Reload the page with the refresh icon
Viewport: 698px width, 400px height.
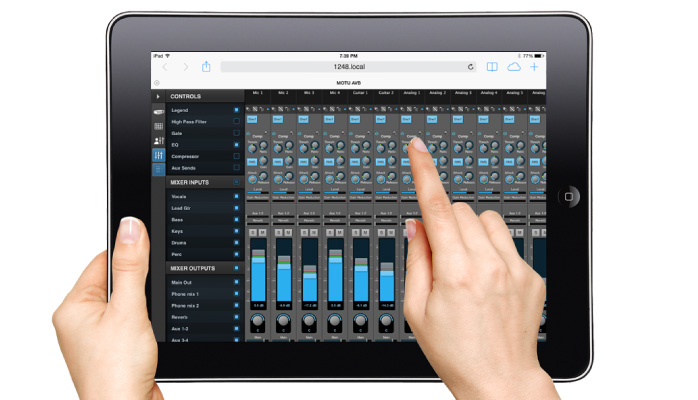[471, 67]
